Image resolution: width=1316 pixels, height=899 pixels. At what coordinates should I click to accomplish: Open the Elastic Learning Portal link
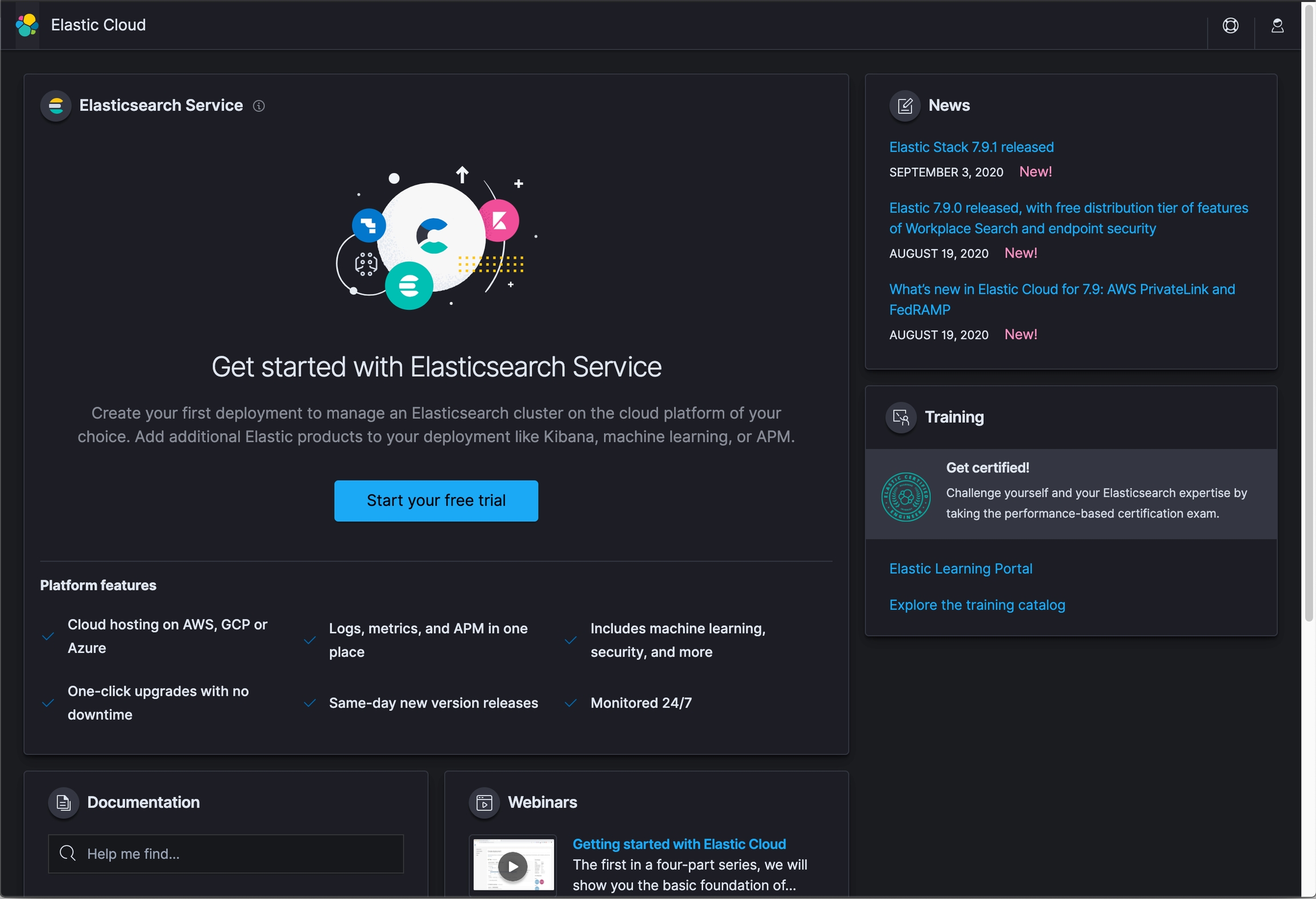click(x=960, y=569)
